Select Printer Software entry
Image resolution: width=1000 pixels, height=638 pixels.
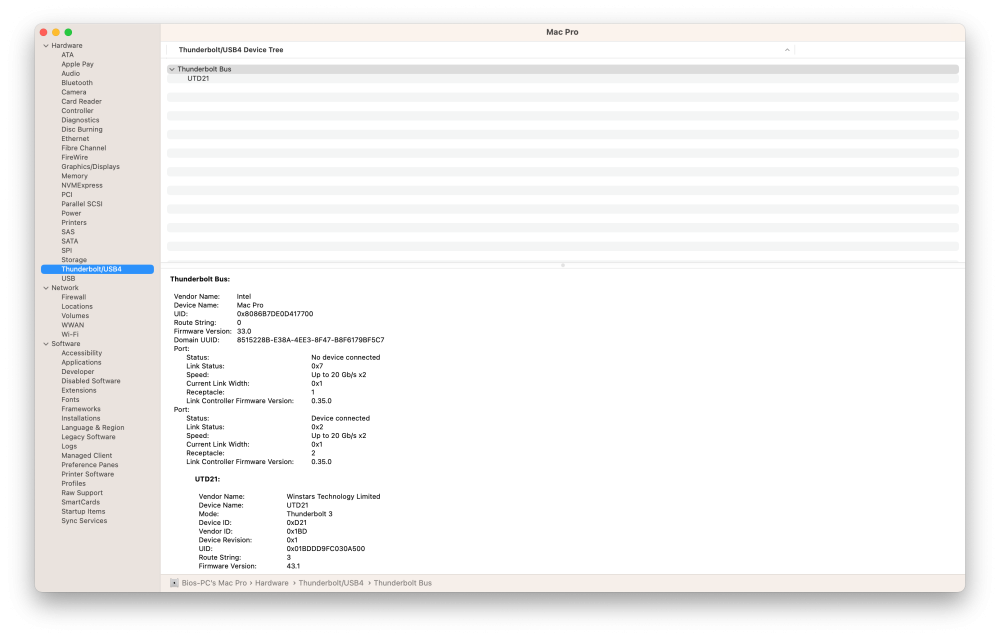pos(87,475)
